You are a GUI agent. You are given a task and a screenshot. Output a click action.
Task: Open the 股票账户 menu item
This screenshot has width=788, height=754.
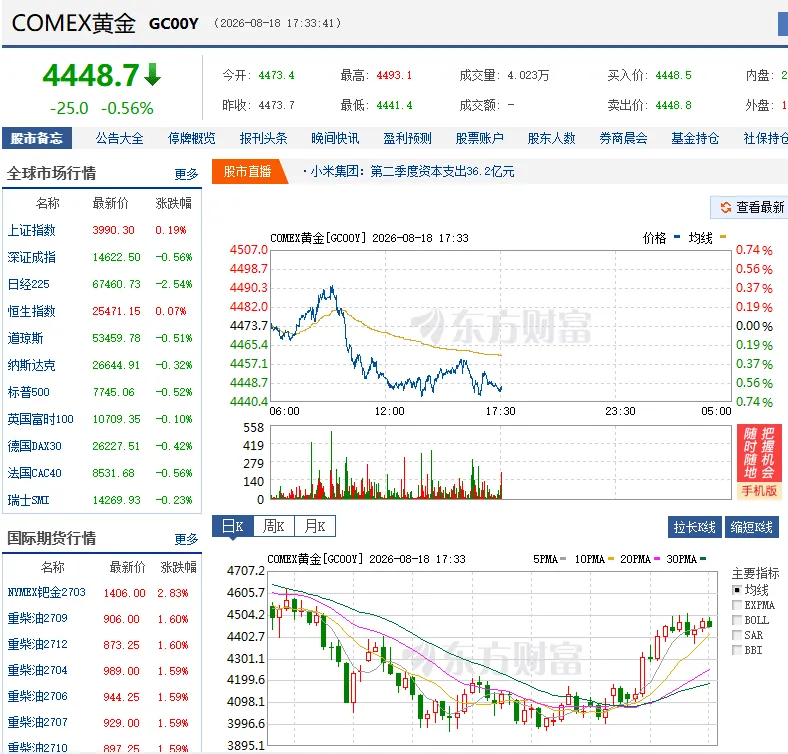[x=479, y=138]
